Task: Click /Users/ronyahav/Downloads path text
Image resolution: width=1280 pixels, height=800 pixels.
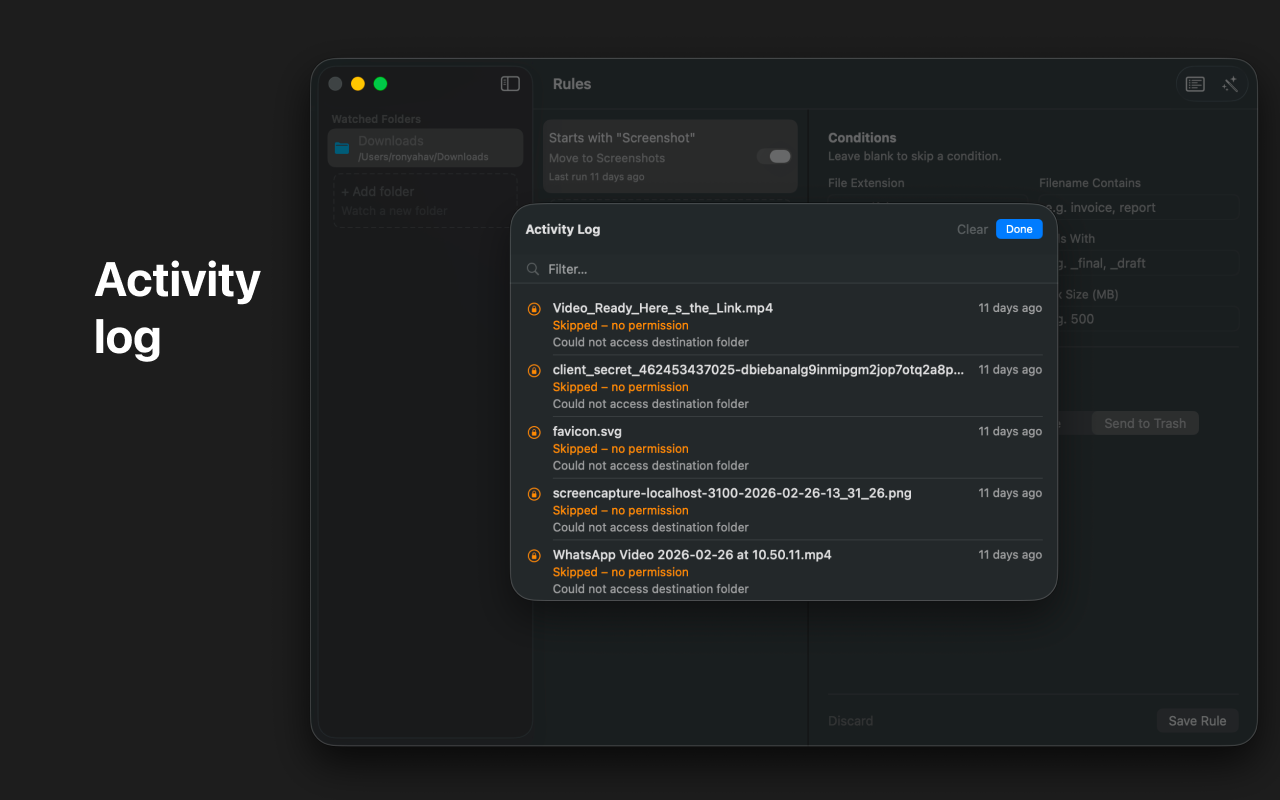Action: [x=424, y=157]
